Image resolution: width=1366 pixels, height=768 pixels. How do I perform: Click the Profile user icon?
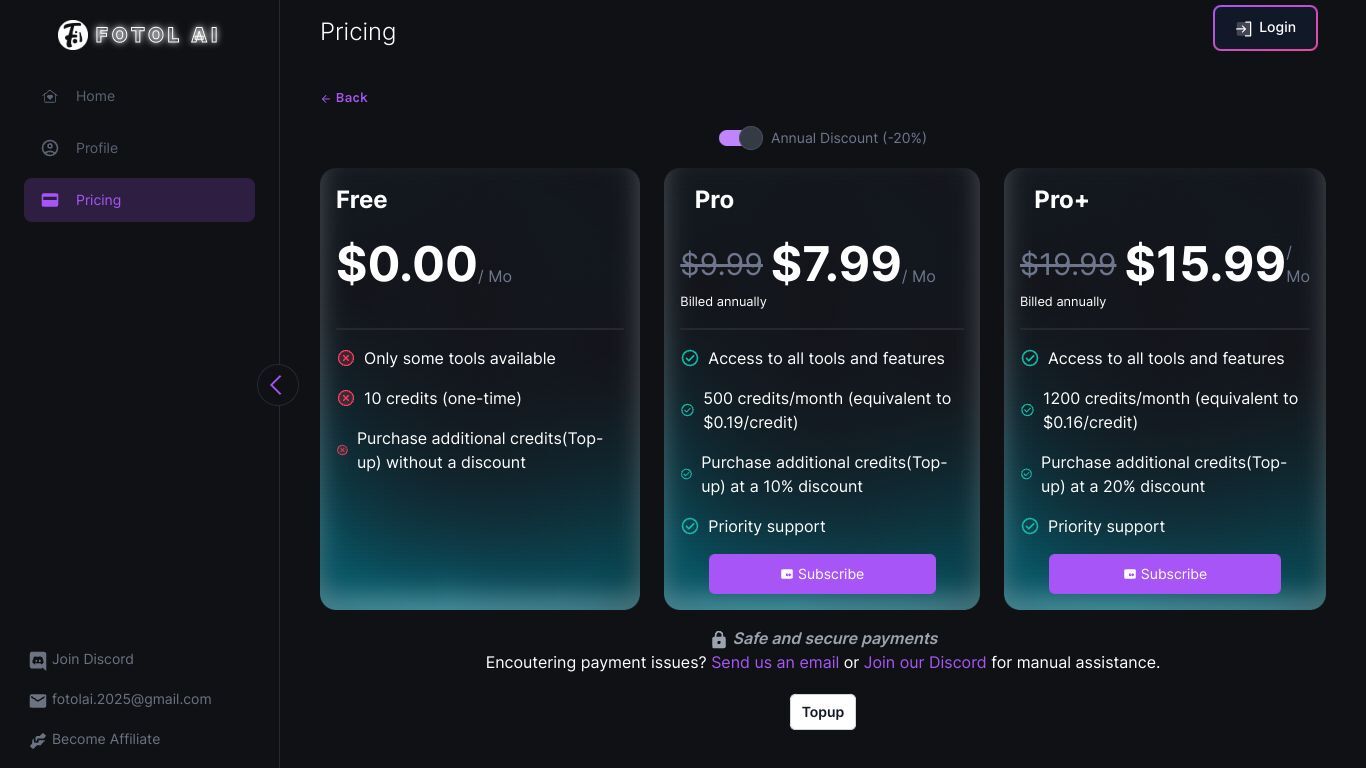(50, 148)
